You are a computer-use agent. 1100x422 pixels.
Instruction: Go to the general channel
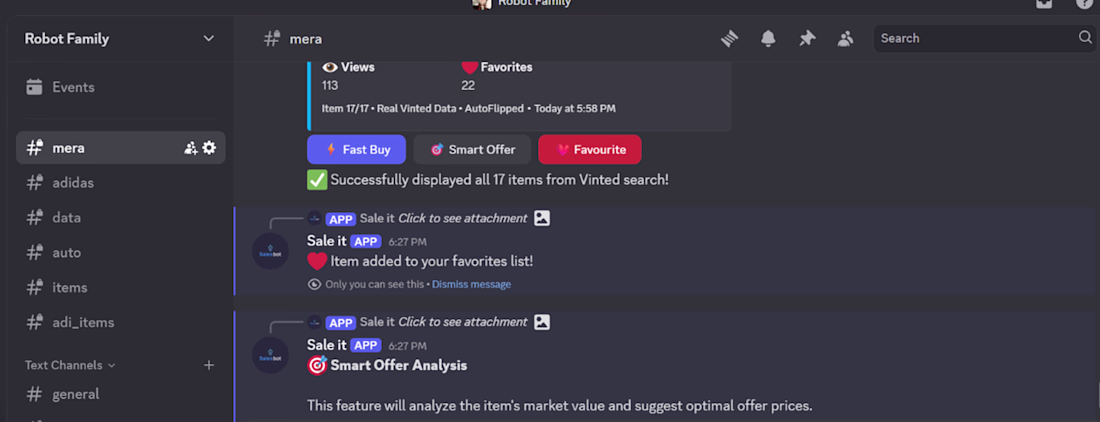point(76,394)
